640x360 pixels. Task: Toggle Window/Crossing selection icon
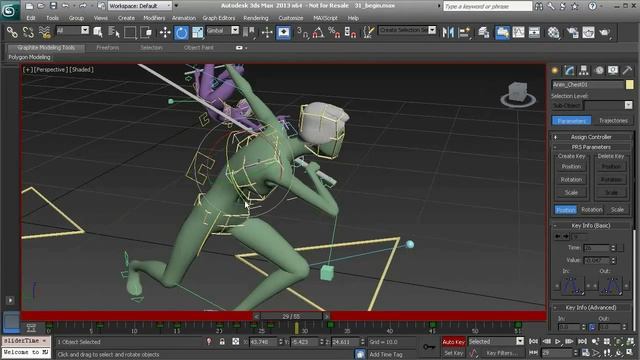tap(146, 32)
